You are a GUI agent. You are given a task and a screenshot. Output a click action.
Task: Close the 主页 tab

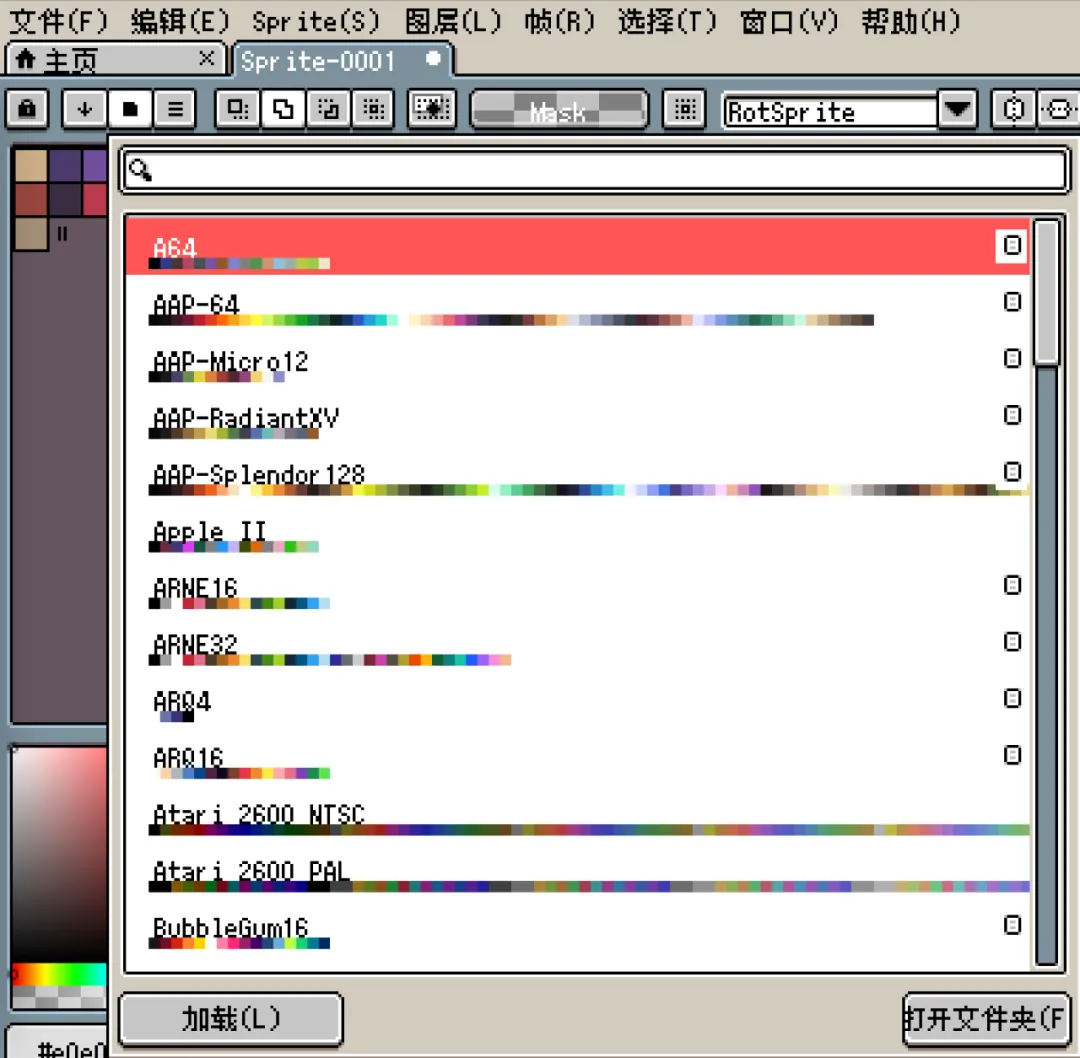tap(206, 59)
